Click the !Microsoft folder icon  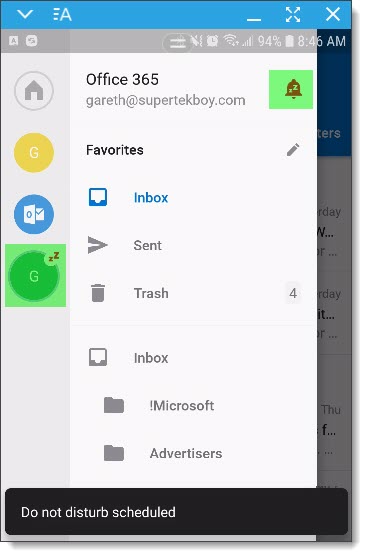[x=114, y=406]
